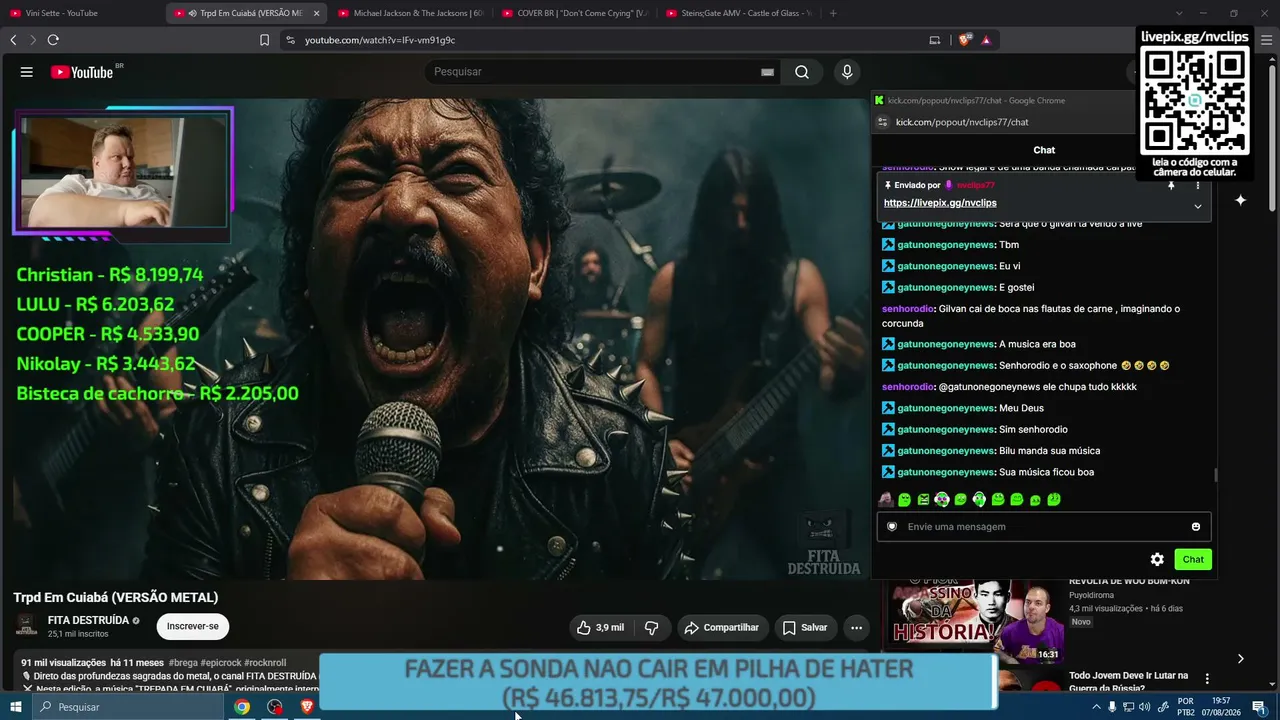Click username senhorodio in Gilvan cai message
The height and width of the screenshot is (720, 1280).
click(x=908, y=309)
